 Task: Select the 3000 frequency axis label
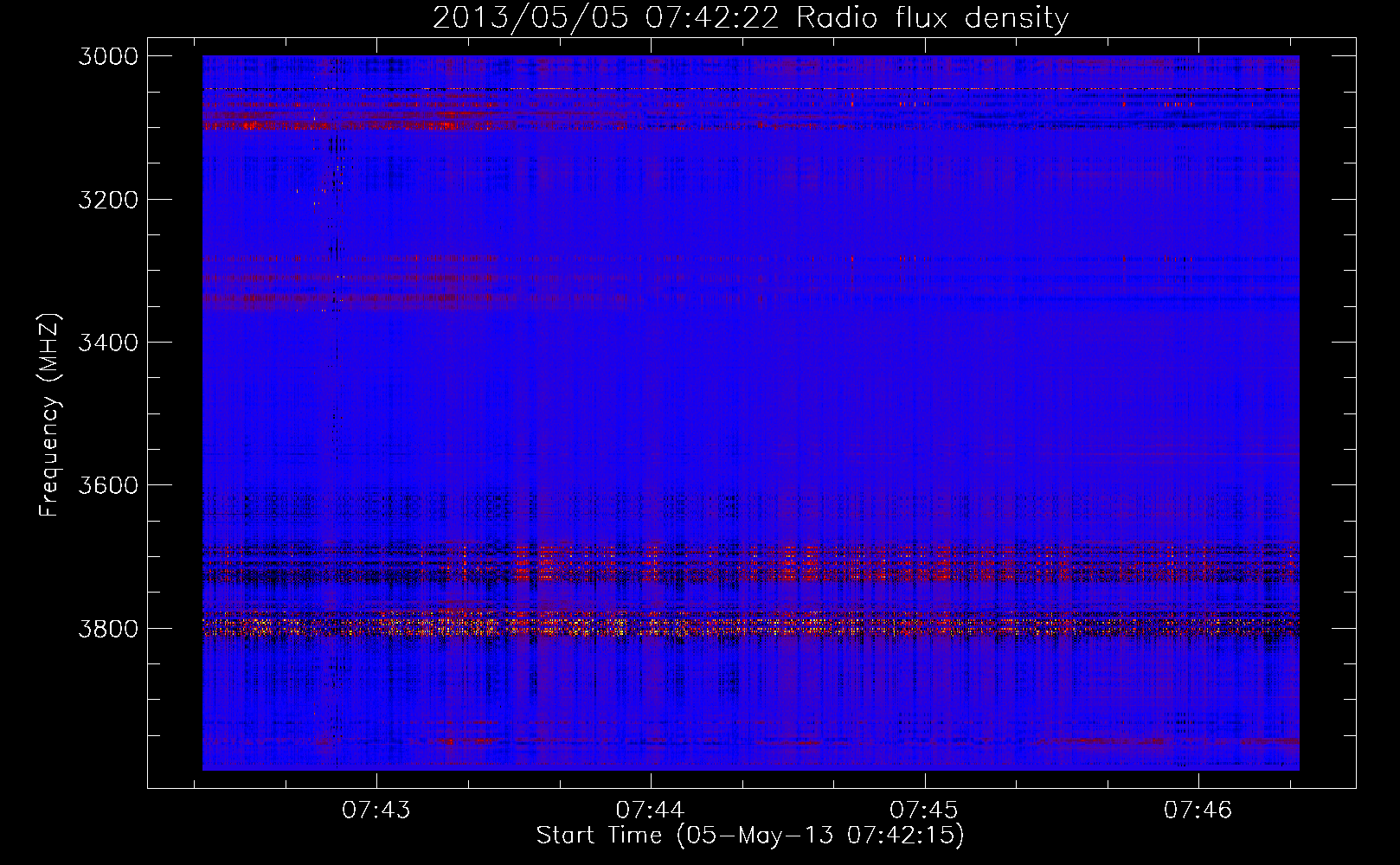tap(108, 56)
